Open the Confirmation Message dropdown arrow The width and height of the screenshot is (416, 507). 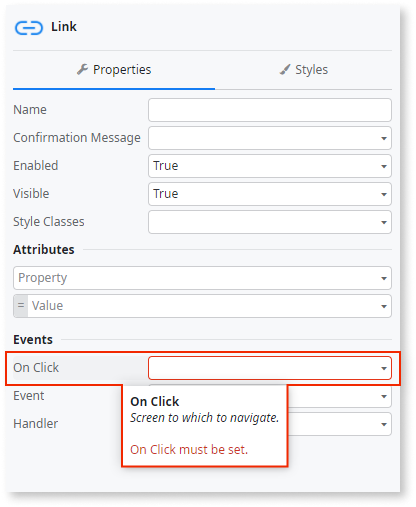384,138
